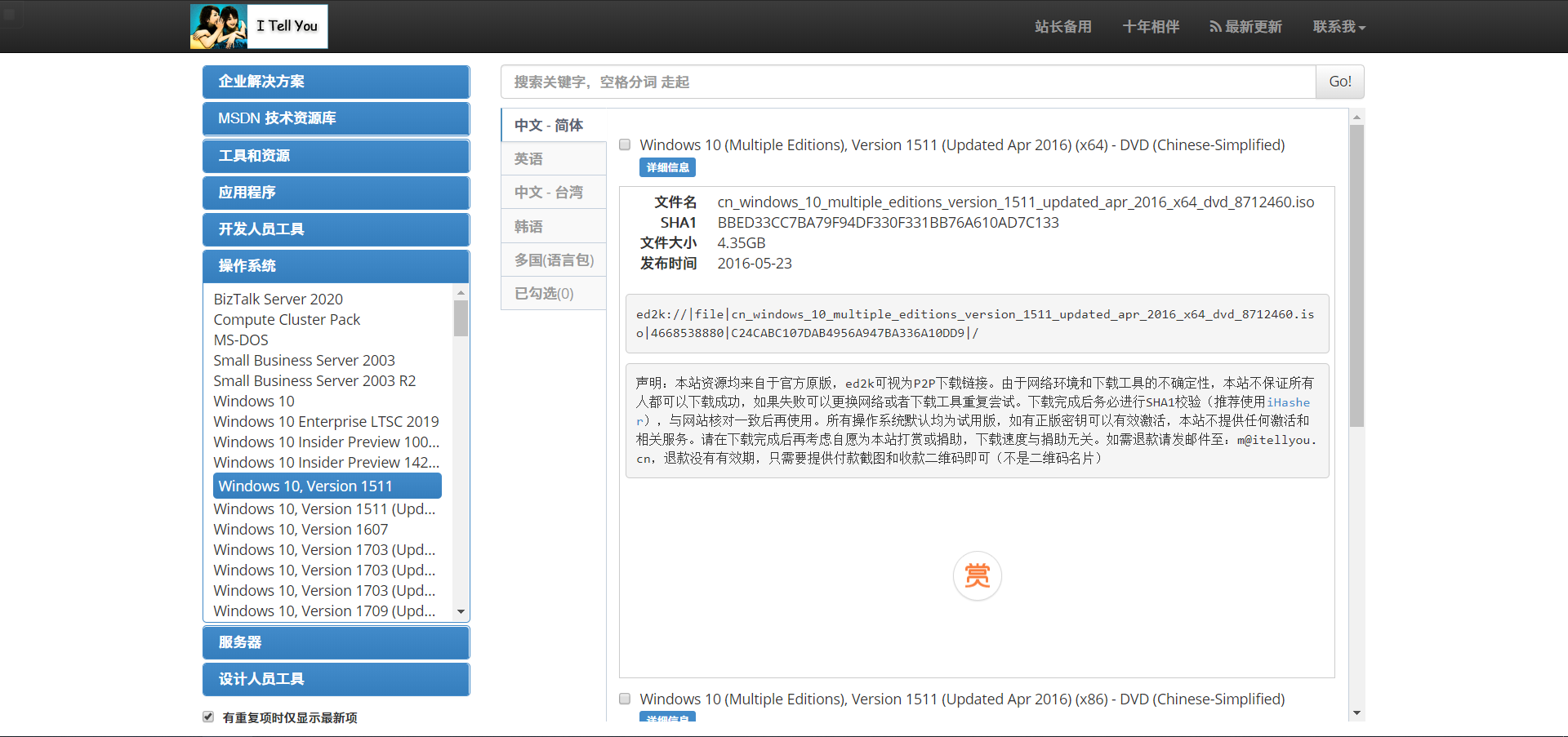1568x737 pixels.
Task: Toggle 有重复项时仅显示最新项 checkbox
Action: 208,717
